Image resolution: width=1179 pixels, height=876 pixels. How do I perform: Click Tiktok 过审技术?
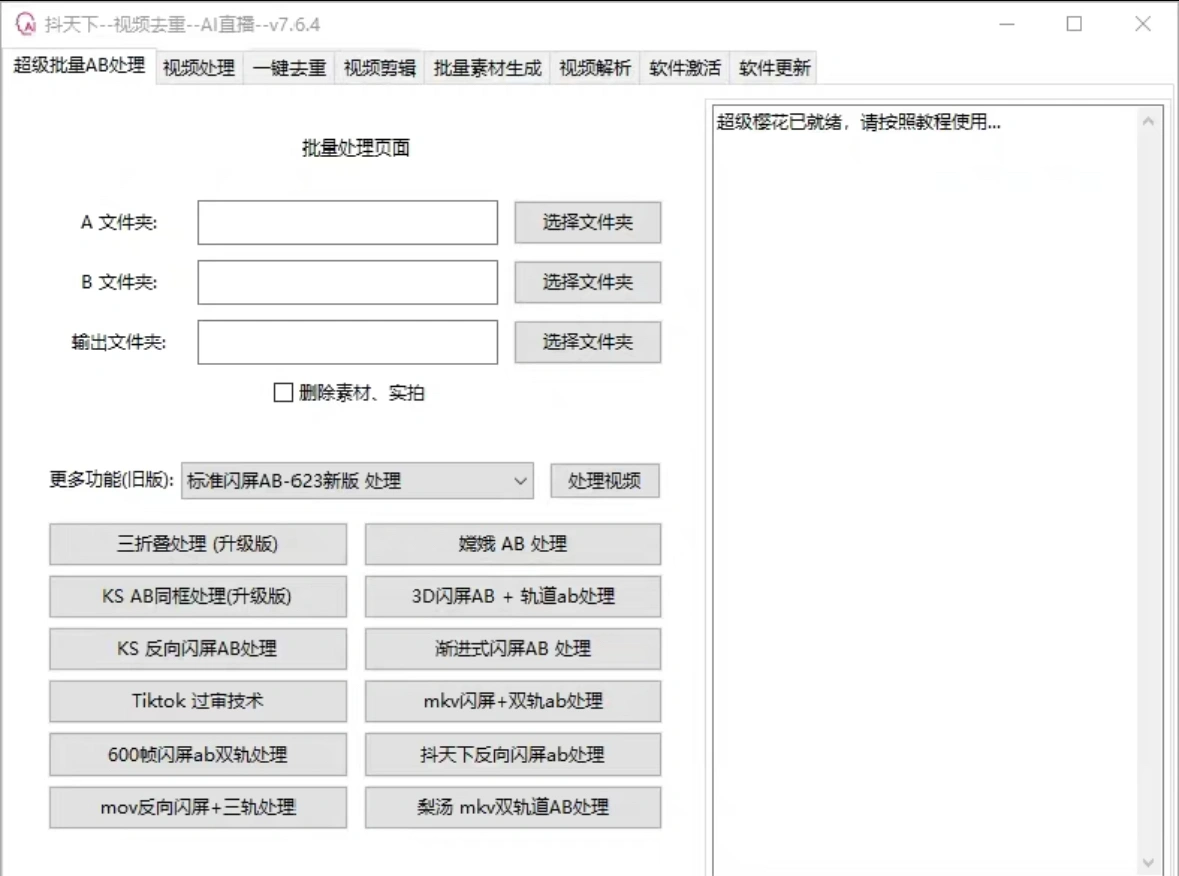[x=197, y=701]
